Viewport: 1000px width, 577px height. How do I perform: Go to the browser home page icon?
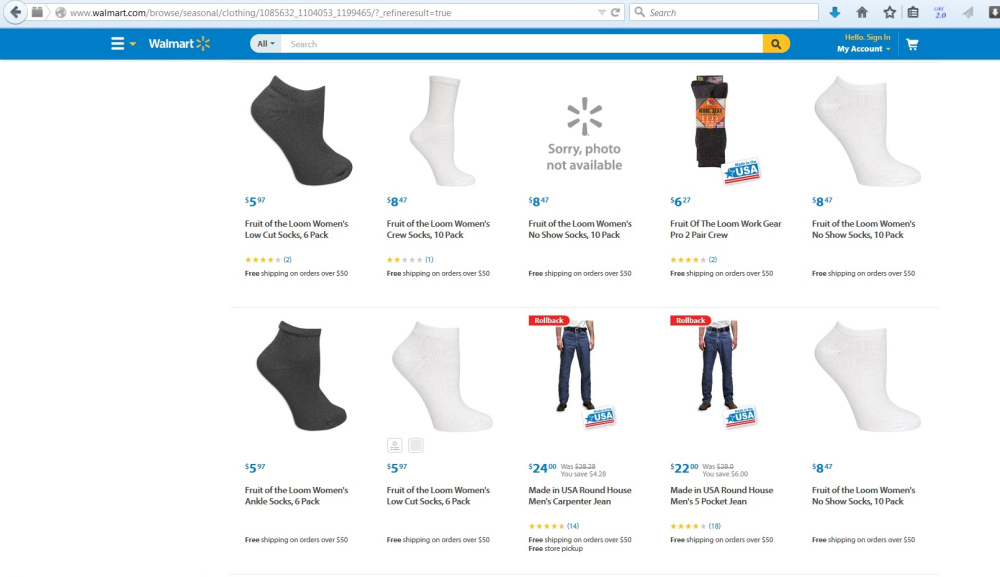point(862,12)
